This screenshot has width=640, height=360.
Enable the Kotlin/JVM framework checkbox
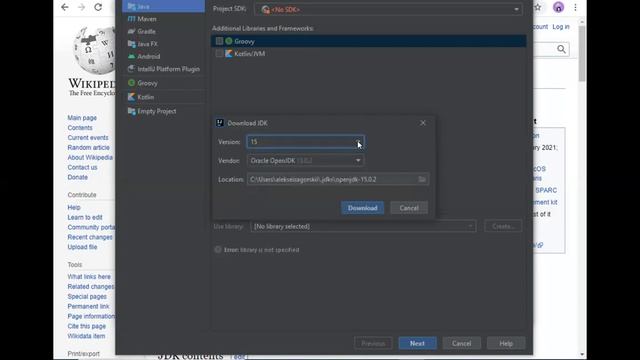pos(219,53)
